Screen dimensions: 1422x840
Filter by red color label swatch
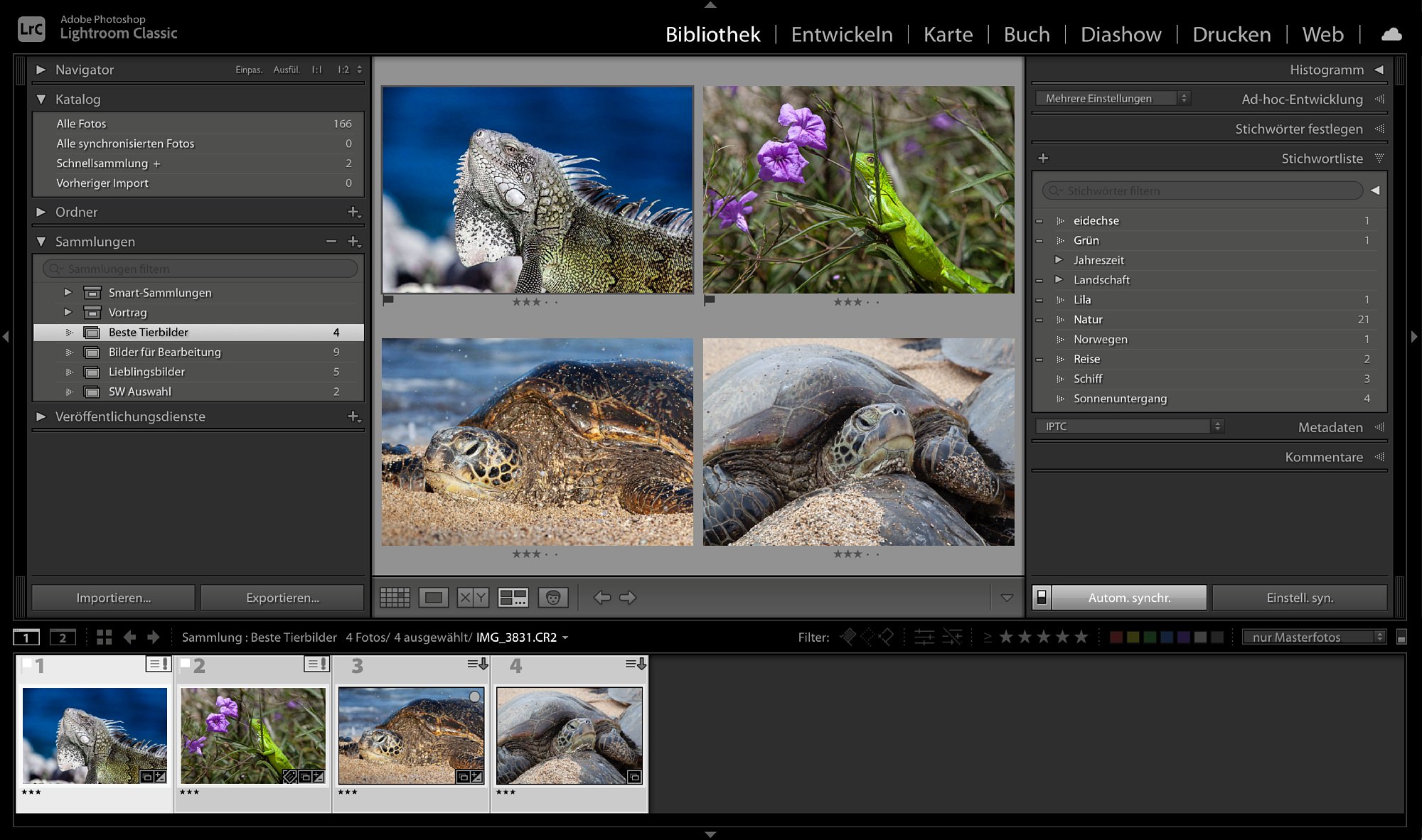pyautogui.click(x=1116, y=637)
